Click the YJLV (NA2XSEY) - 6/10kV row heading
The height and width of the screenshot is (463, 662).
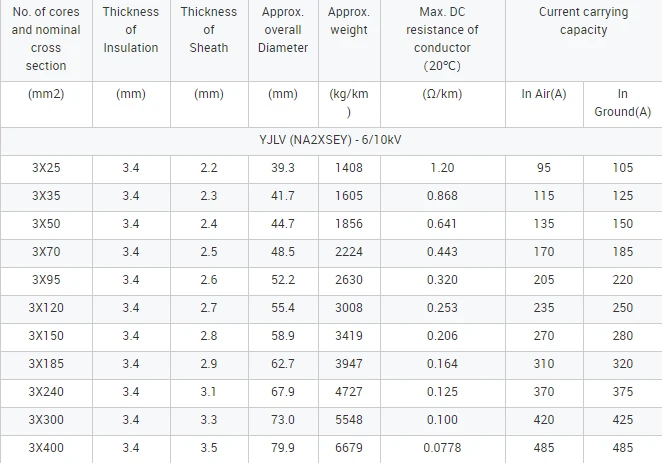click(x=331, y=140)
